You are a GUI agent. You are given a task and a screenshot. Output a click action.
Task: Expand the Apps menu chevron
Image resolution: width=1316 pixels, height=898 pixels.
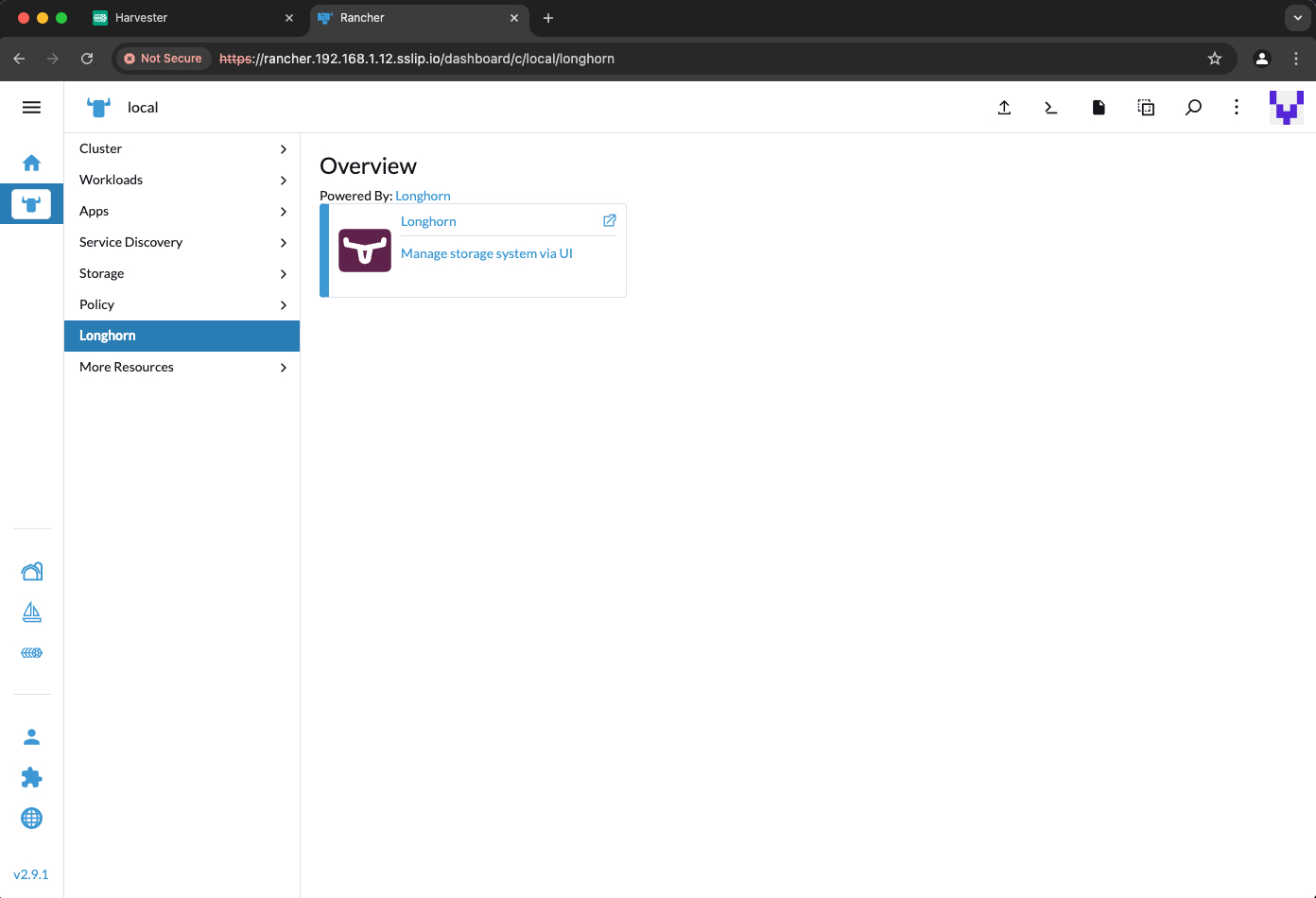(283, 212)
